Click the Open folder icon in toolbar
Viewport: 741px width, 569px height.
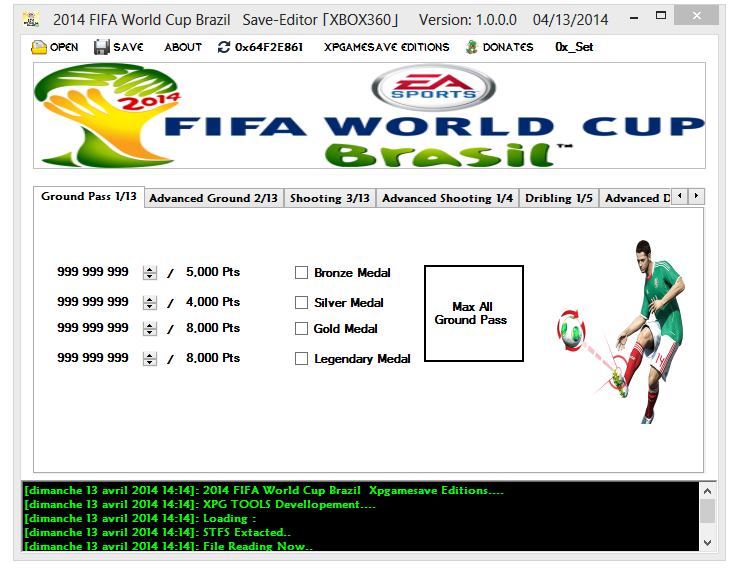point(39,47)
